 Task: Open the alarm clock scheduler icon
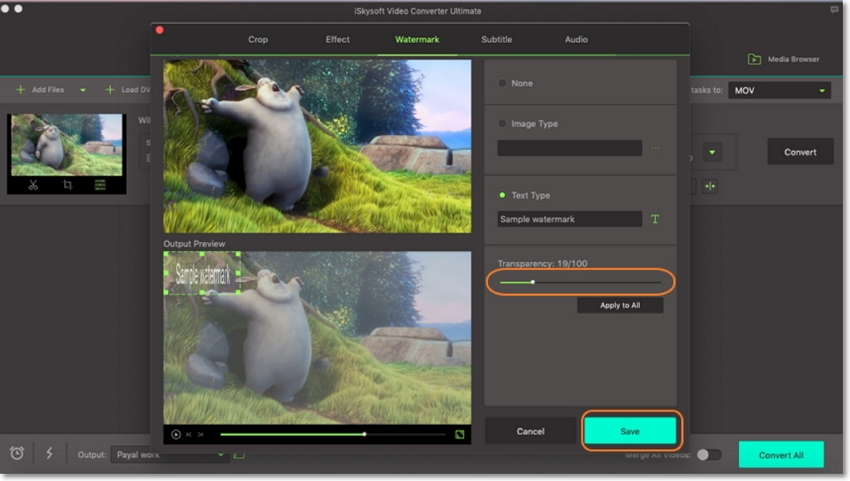(x=17, y=454)
